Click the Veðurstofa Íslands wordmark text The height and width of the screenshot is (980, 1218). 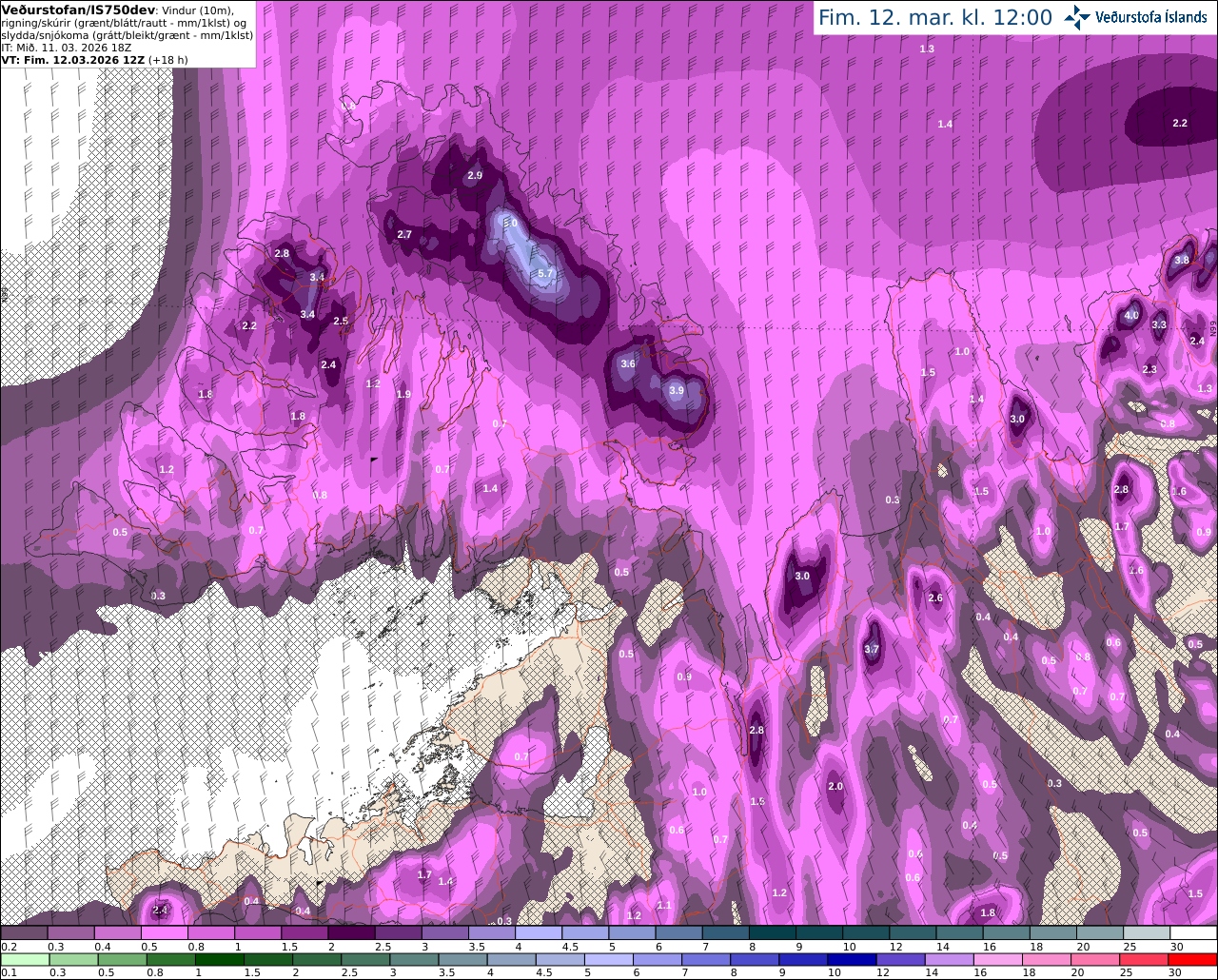pyautogui.click(x=1150, y=17)
